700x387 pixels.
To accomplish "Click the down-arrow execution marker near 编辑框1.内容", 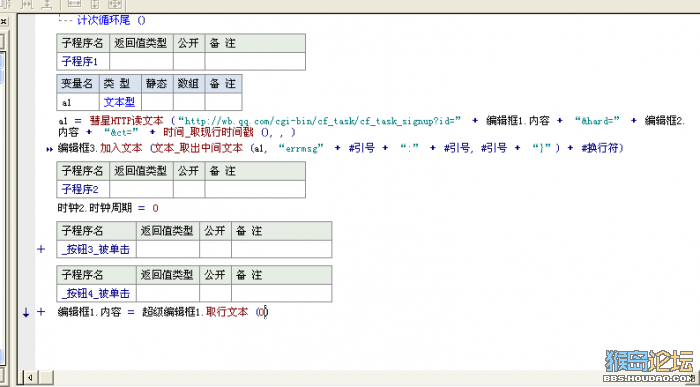I will [26, 313].
